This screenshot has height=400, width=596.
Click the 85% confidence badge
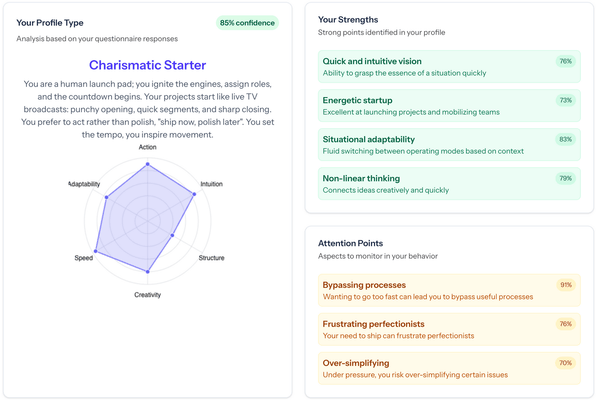coord(247,23)
